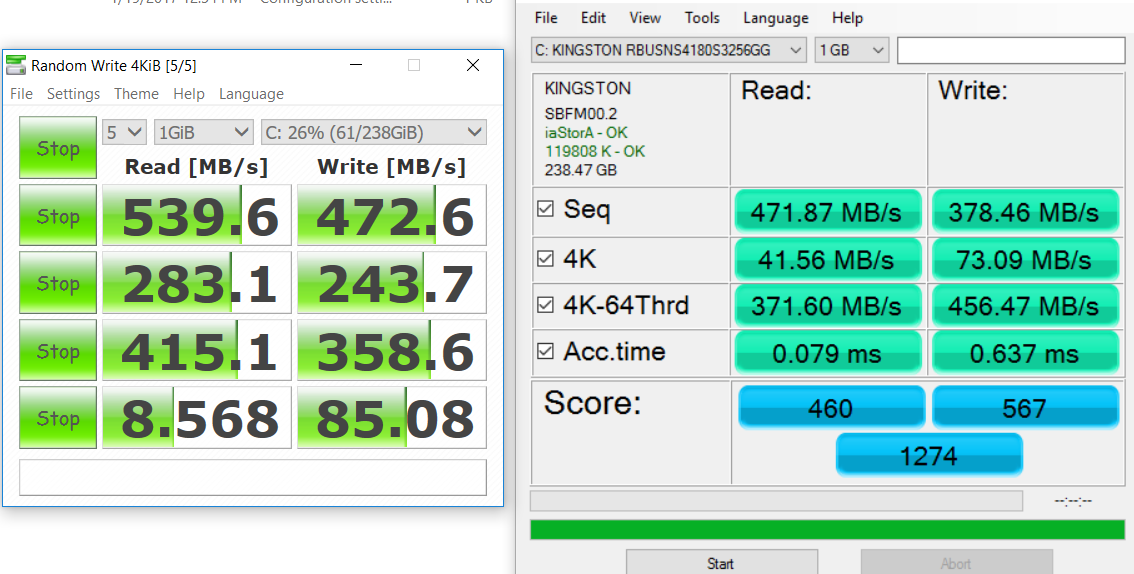Click the 85.08 write result
The height and width of the screenshot is (574, 1134).
pyautogui.click(x=392, y=417)
